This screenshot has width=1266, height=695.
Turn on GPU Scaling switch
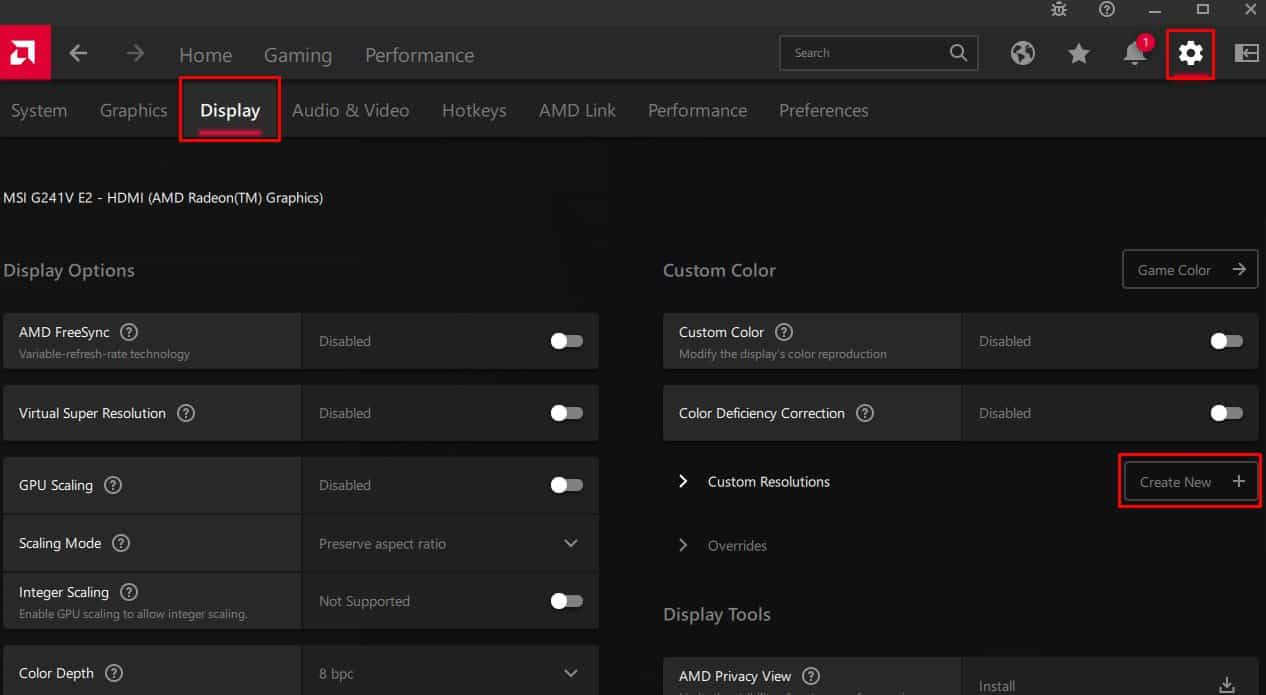pos(566,485)
